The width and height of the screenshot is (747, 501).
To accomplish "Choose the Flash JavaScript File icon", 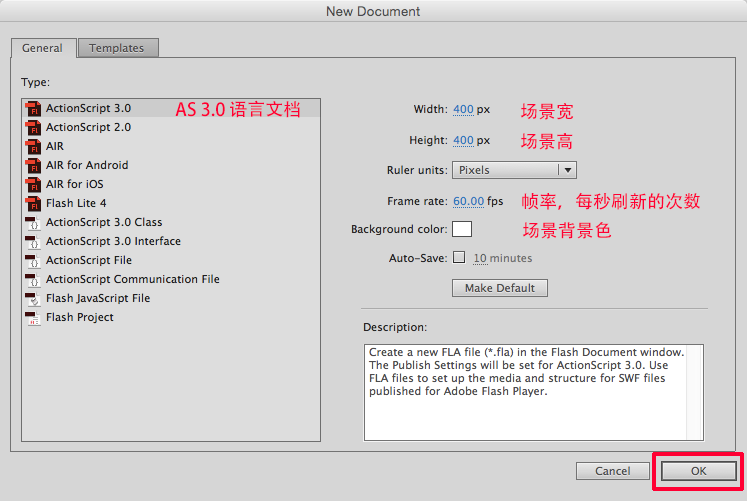I will coord(33,298).
